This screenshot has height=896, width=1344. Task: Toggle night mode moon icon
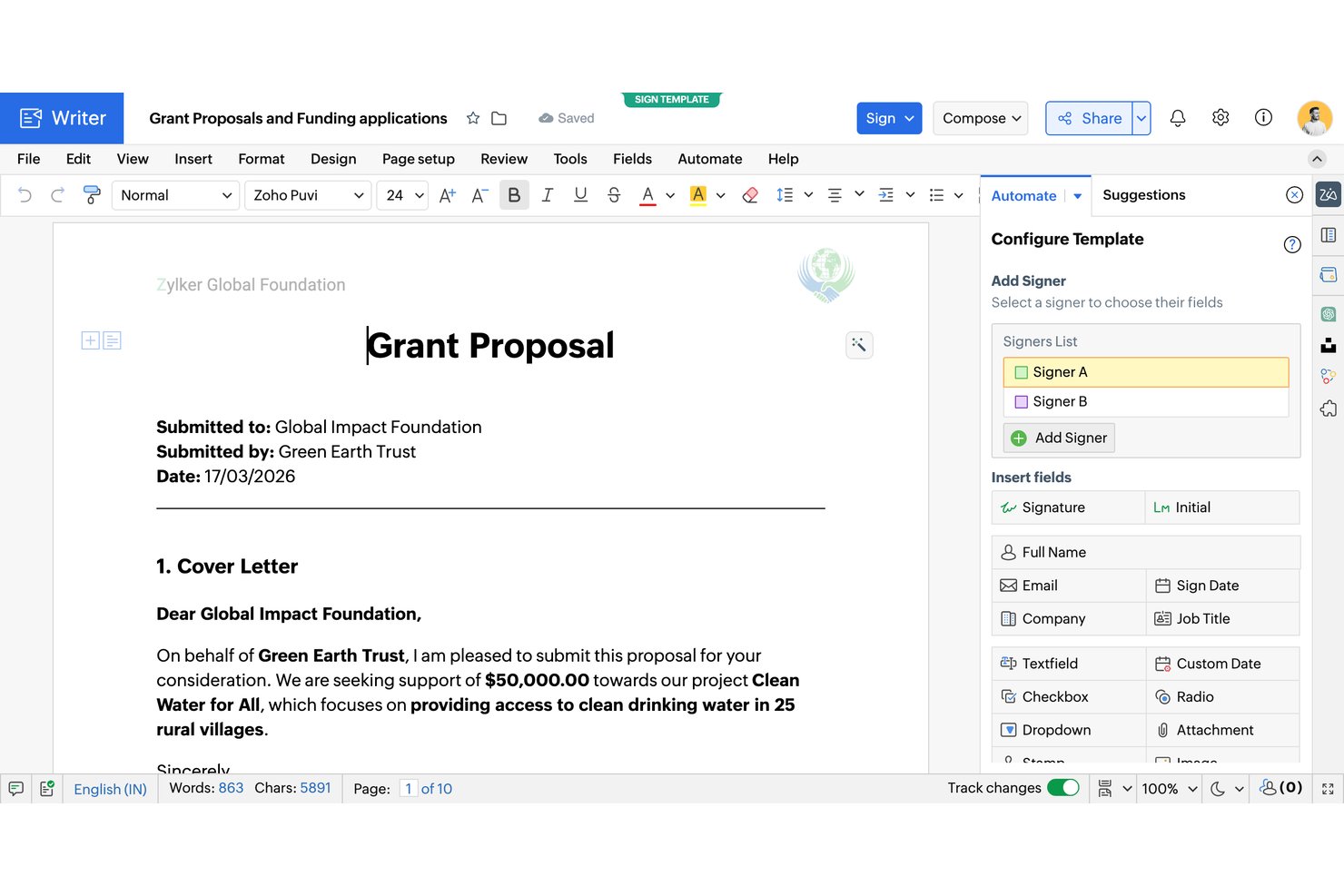point(1218,789)
